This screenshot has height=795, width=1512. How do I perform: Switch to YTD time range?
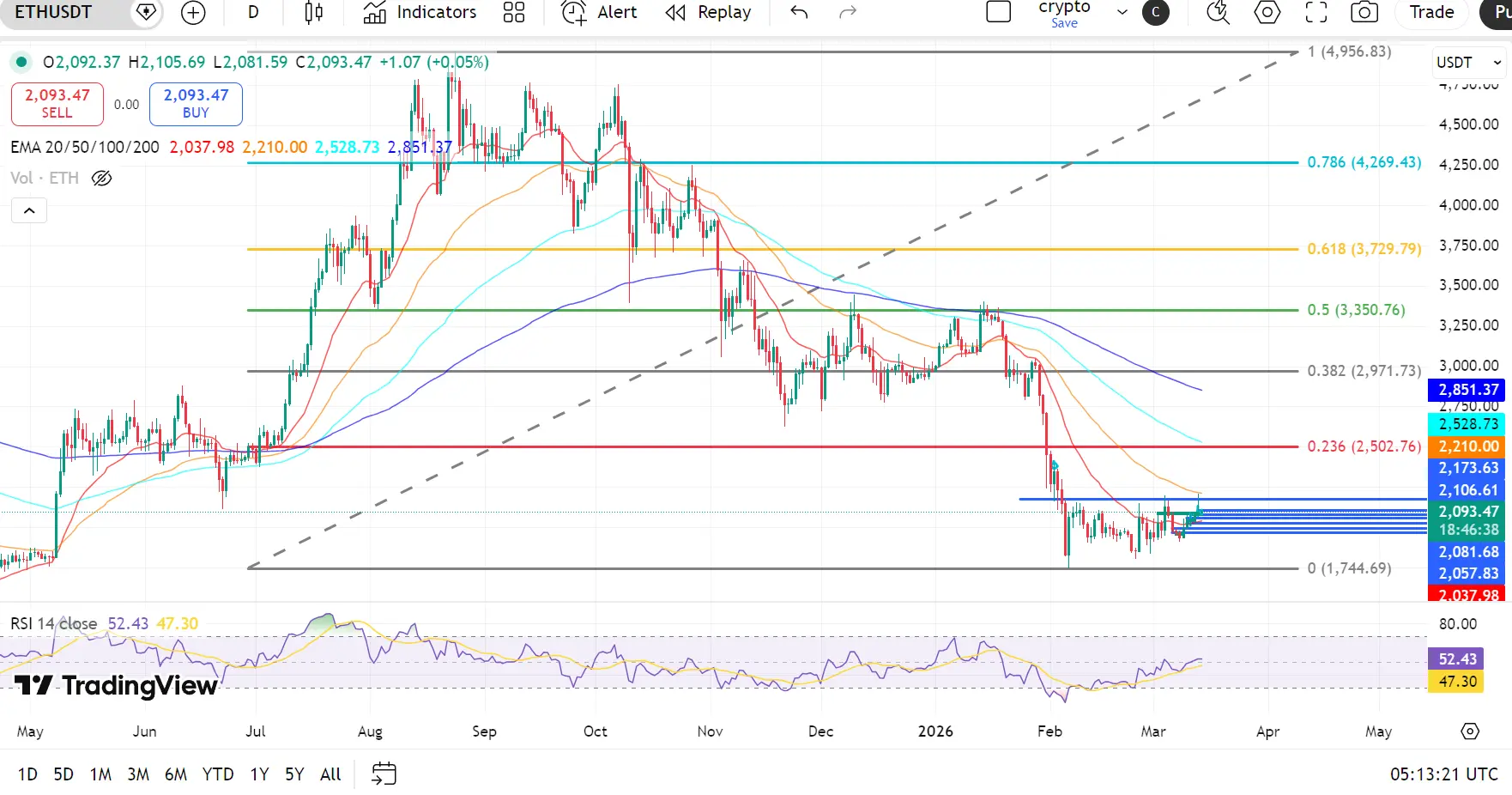[x=218, y=774]
